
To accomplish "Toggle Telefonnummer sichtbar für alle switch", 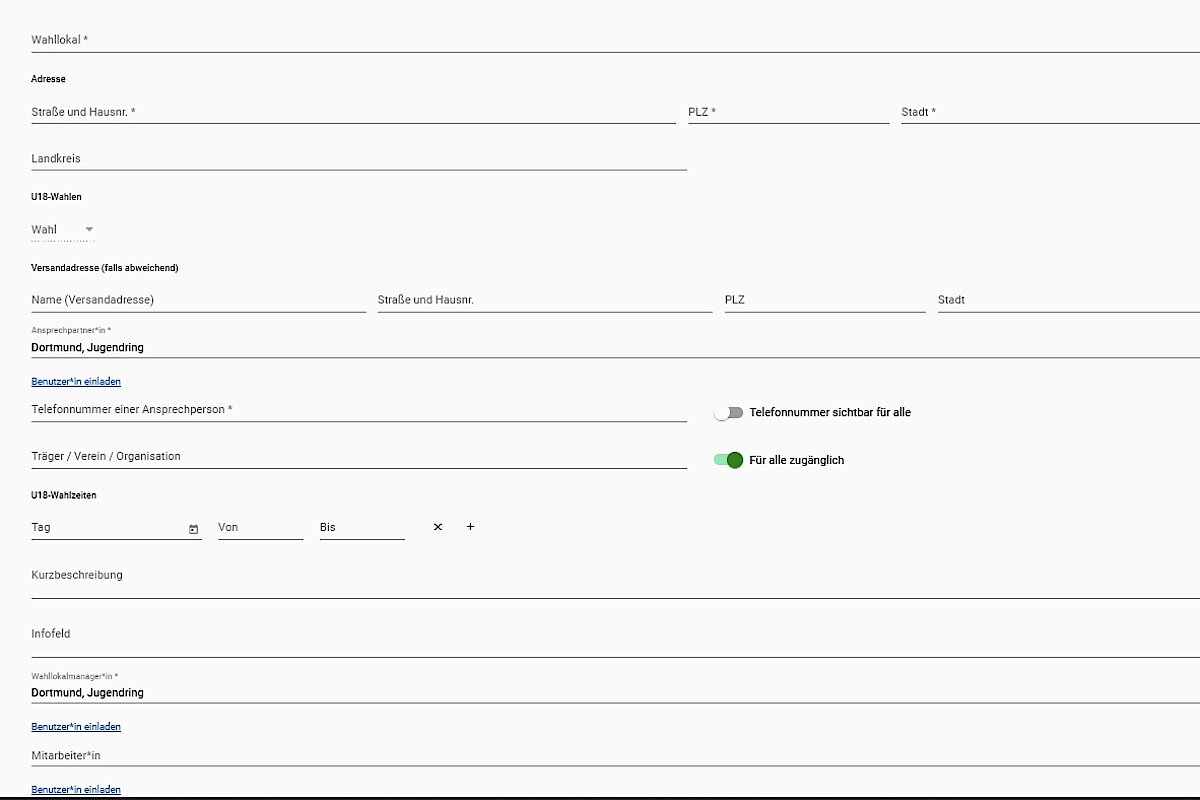I will pos(729,412).
